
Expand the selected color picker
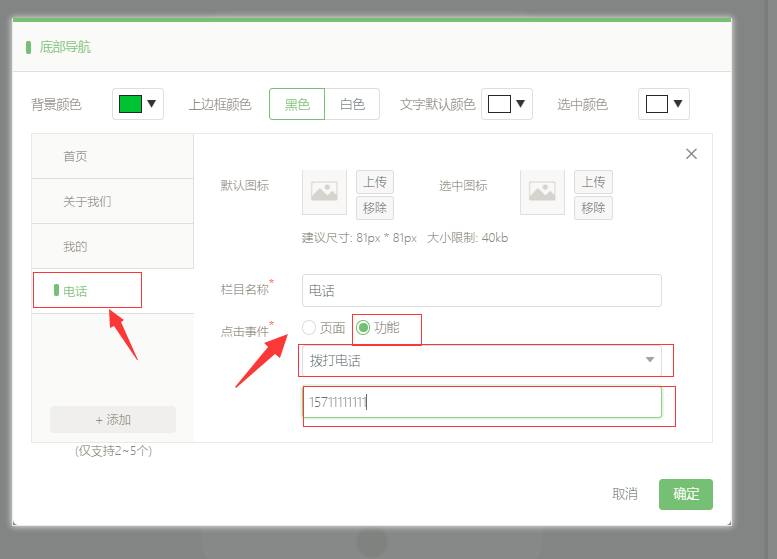[664, 104]
